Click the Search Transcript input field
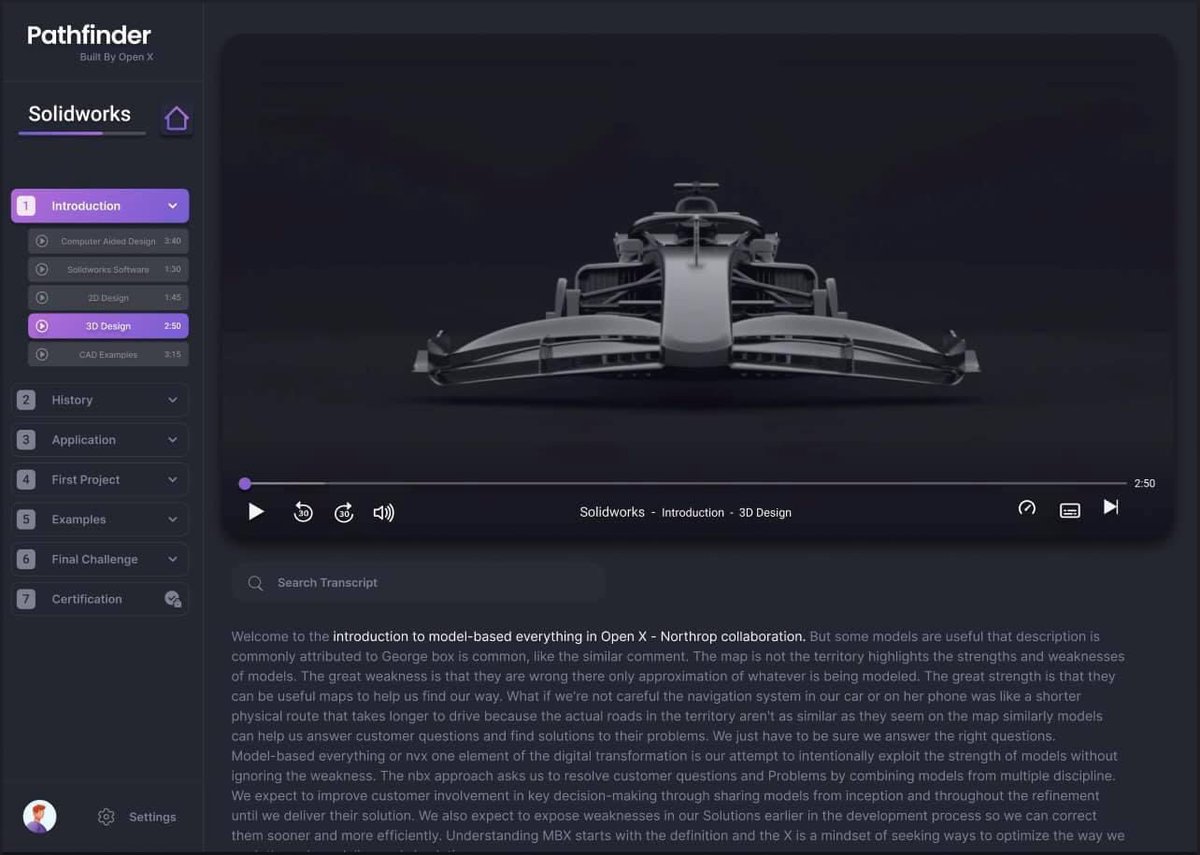 point(418,583)
